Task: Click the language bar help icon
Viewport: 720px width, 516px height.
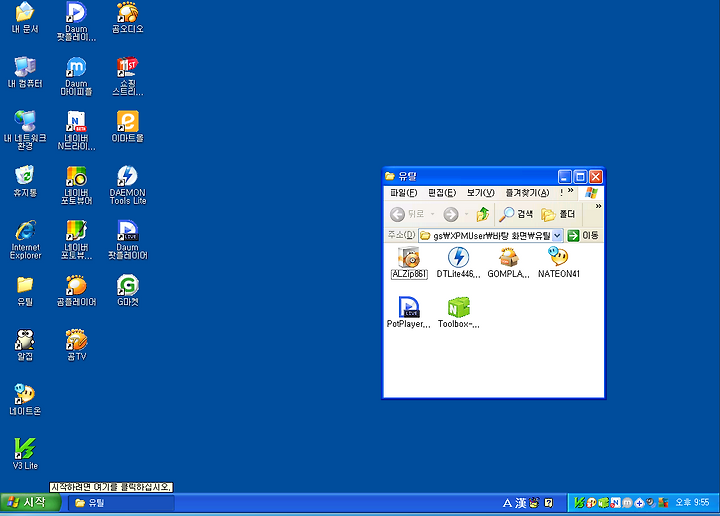Action: [x=549, y=503]
